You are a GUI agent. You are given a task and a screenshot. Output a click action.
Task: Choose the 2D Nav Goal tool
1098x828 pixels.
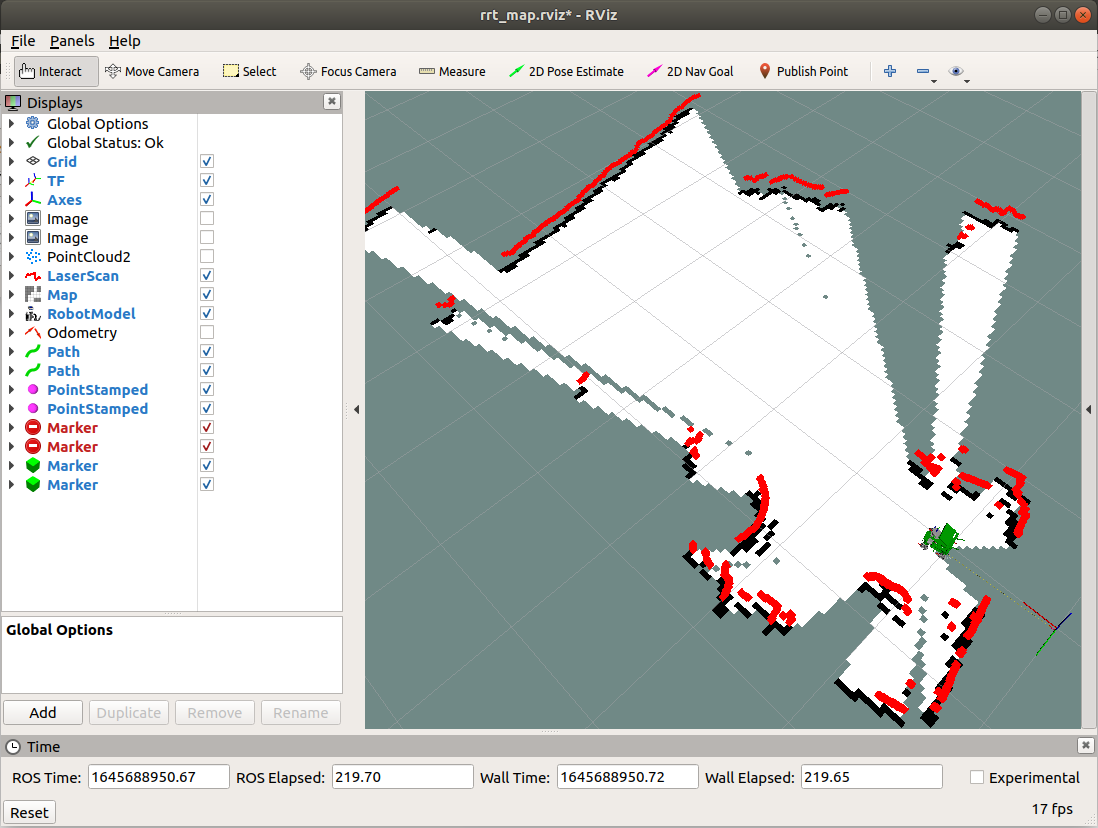690,71
